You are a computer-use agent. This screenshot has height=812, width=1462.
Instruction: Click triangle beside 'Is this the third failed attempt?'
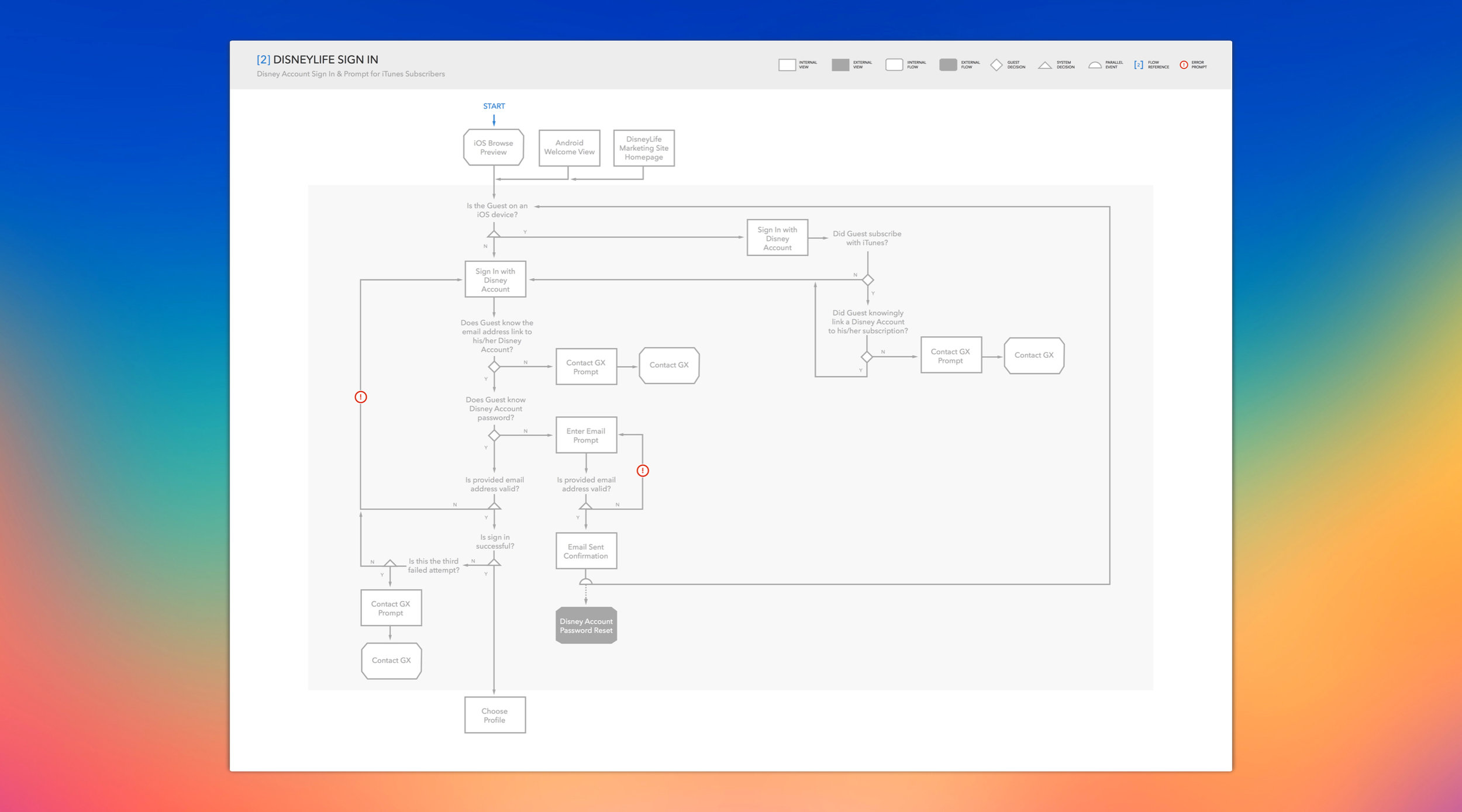tap(390, 563)
